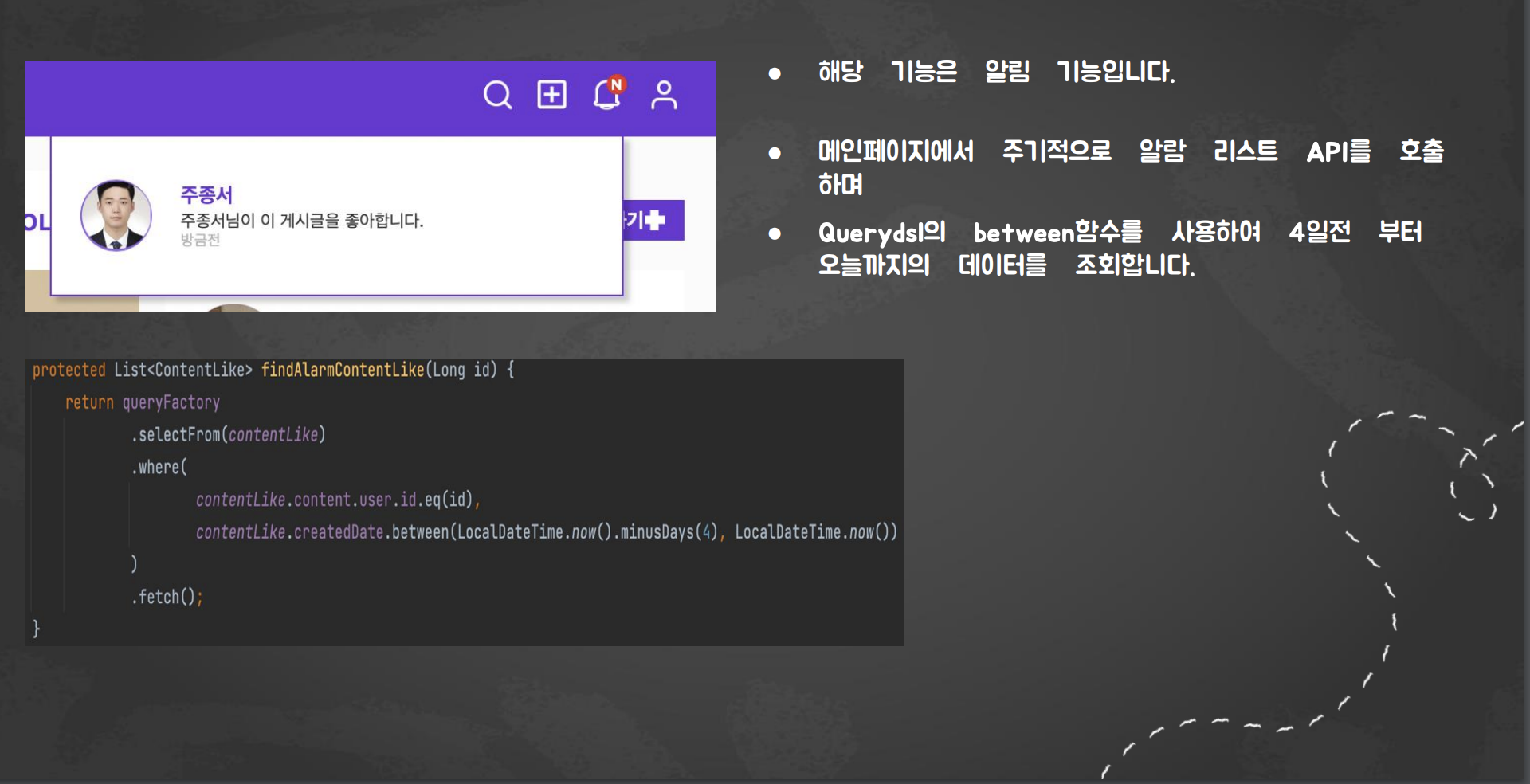
Task: Open the notification bell icon
Action: point(609,93)
